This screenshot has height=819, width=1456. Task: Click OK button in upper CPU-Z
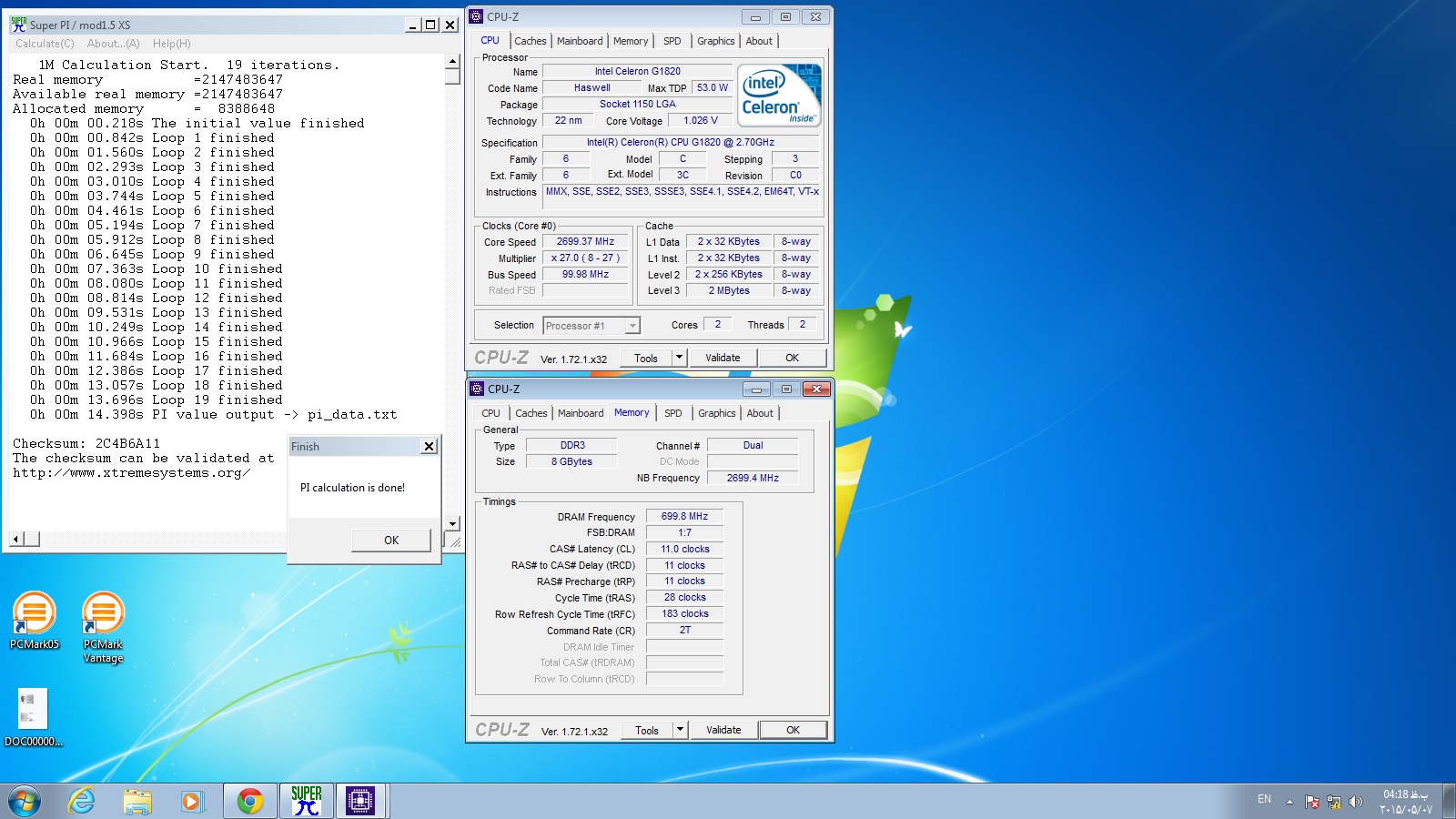point(793,358)
